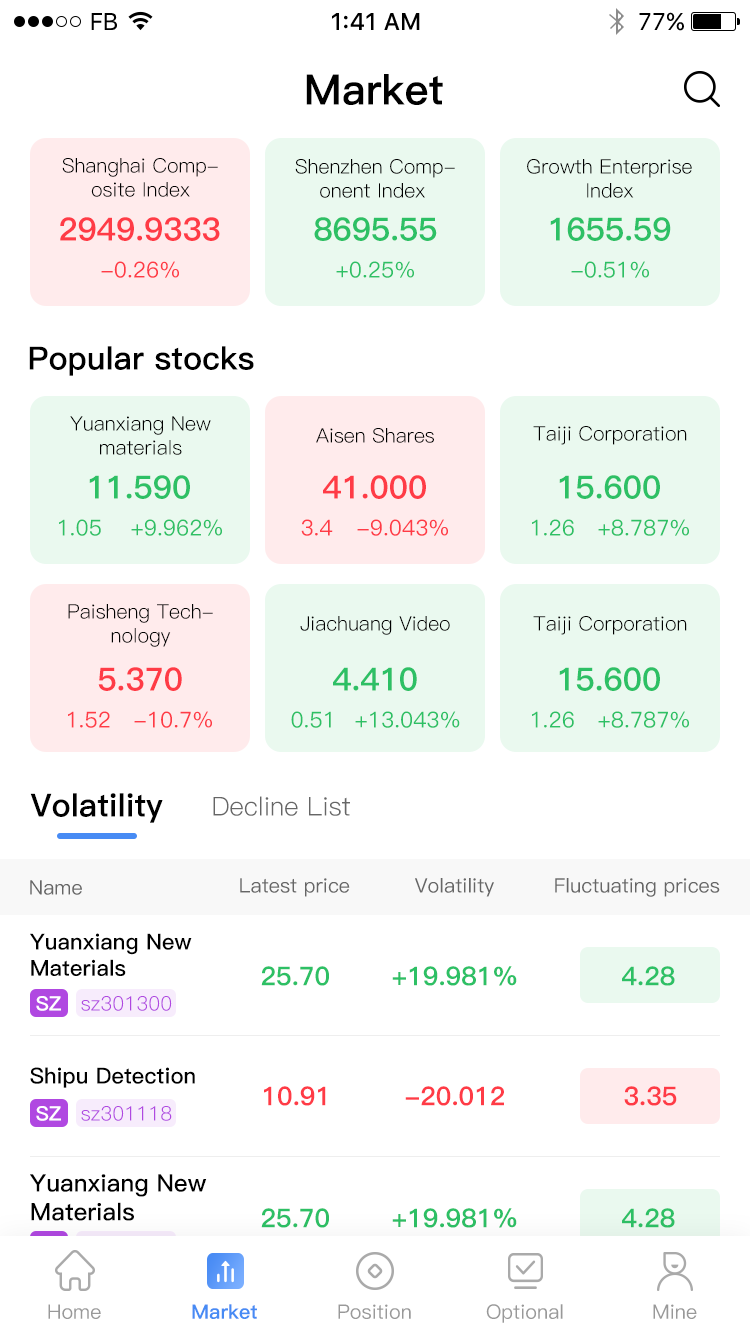The image size is (750, 1334).
Task: Go to the Mine profile icon
Action: 674,1272
